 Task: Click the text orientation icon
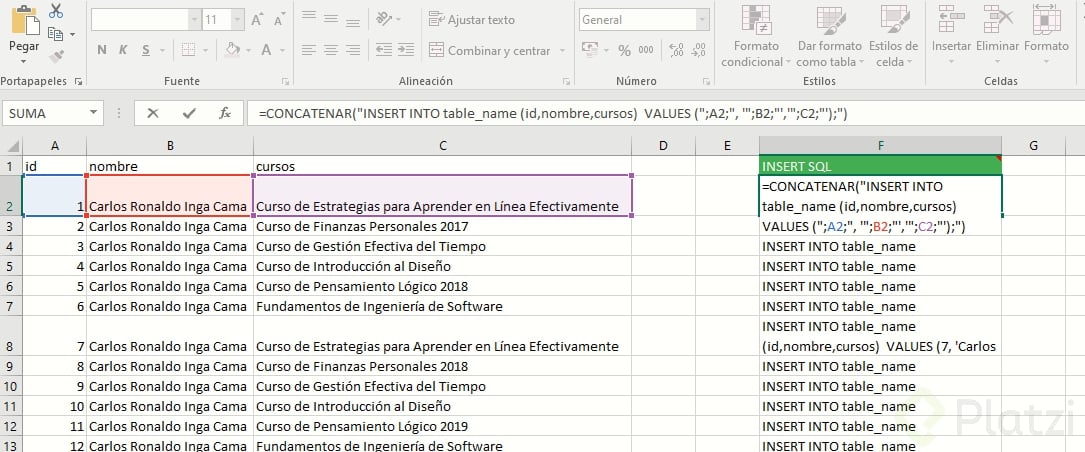point(383,19)
